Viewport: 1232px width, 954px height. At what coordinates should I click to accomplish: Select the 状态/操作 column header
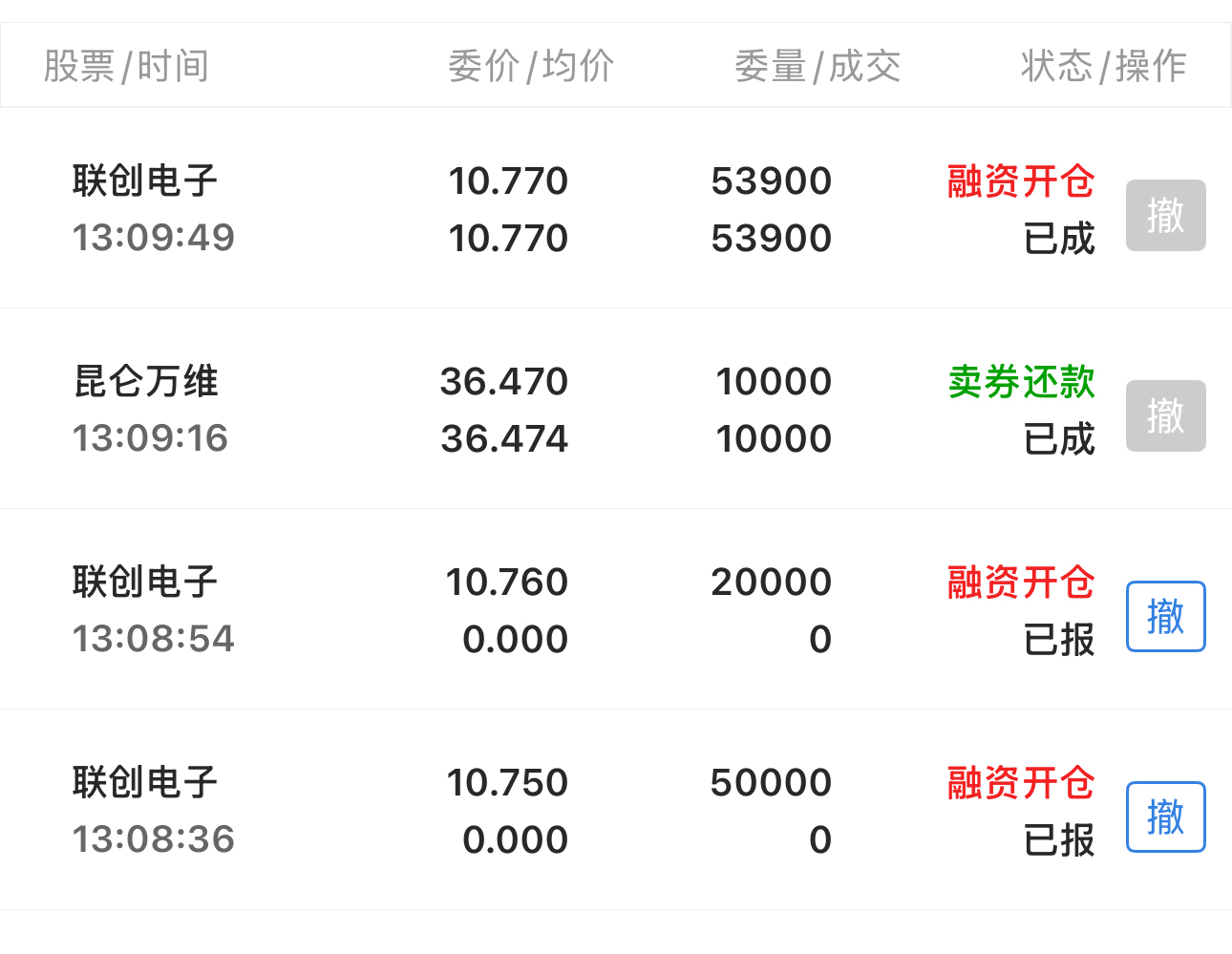pos(1104,66)
